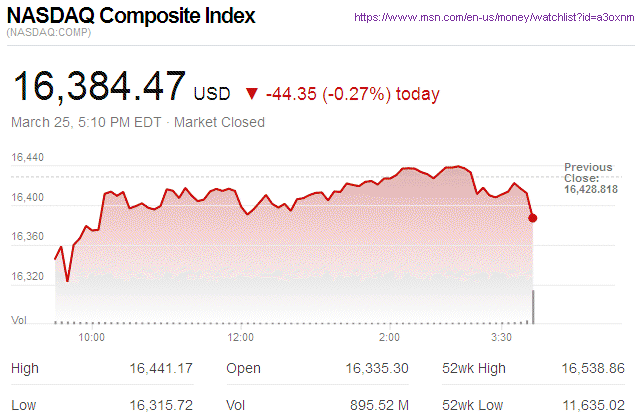The width and height of the screenshot is (640, 420).
Task: Click the March 25 market closed timestamp
Action: [x=137, y=122]
